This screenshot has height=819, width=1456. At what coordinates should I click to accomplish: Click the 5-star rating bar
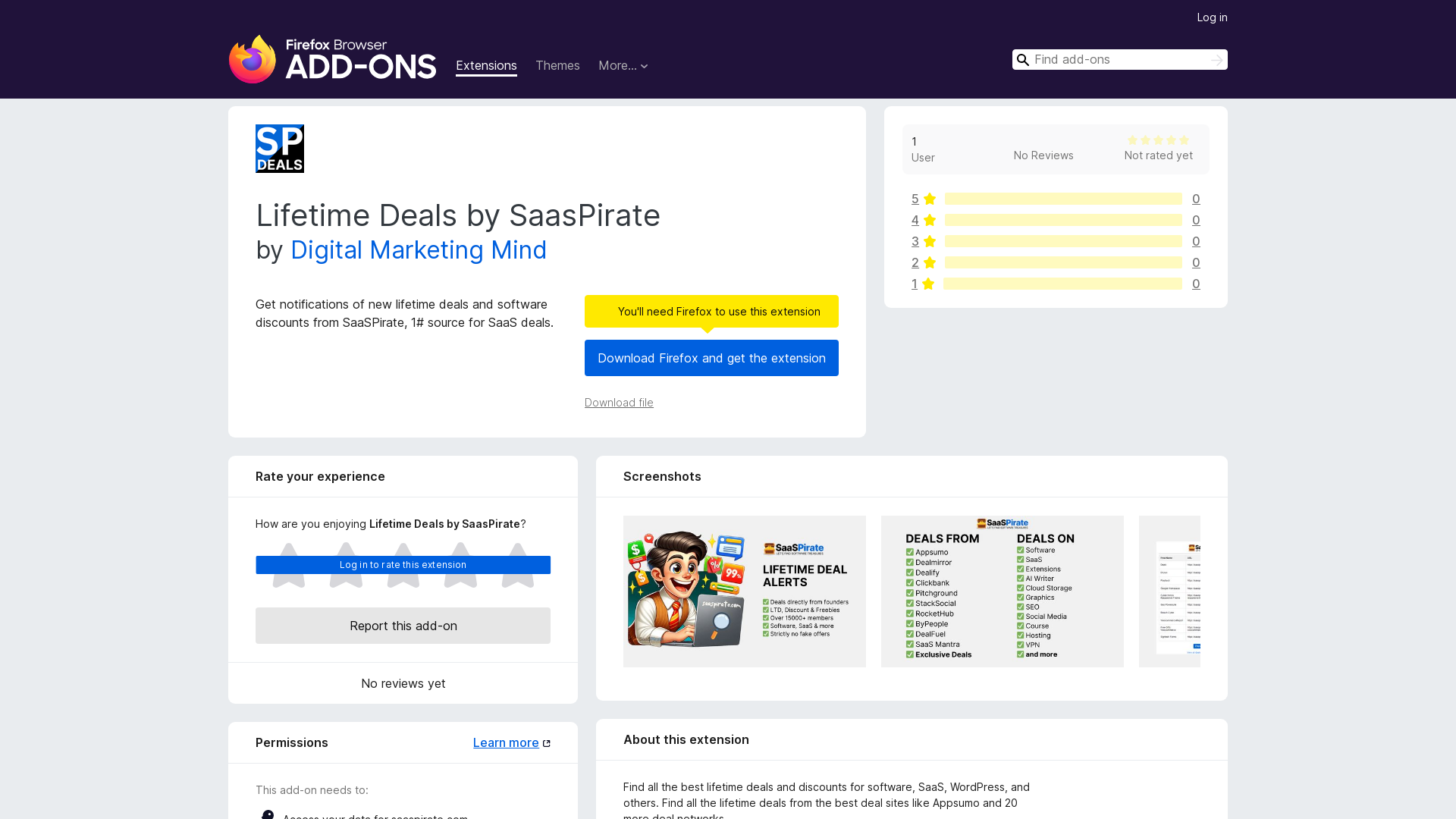pos(1063,199)
